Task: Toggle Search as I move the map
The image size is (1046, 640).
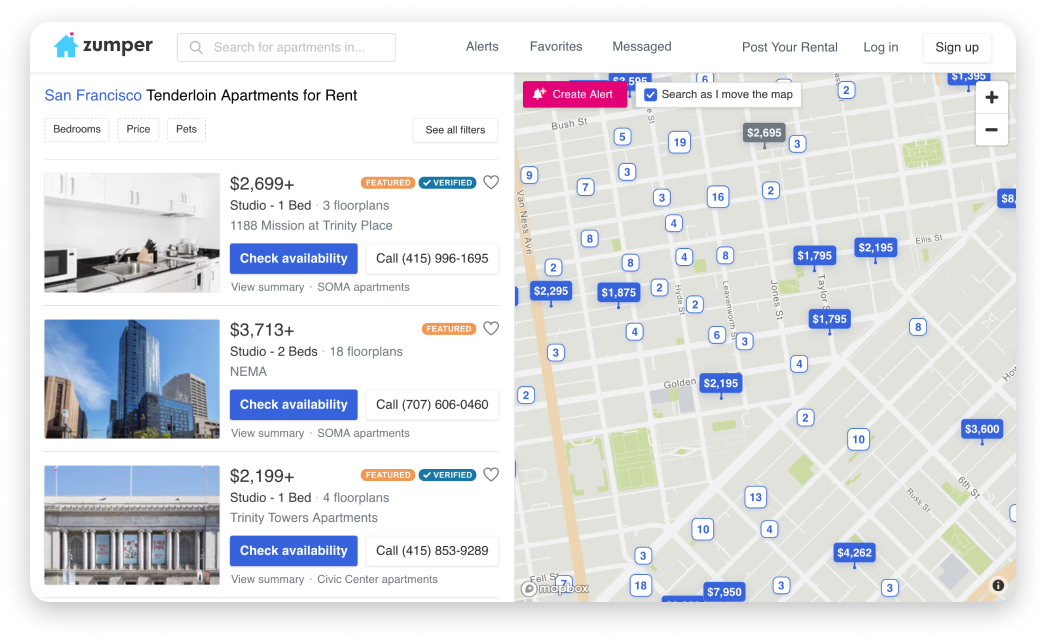Action: (651, 95)
